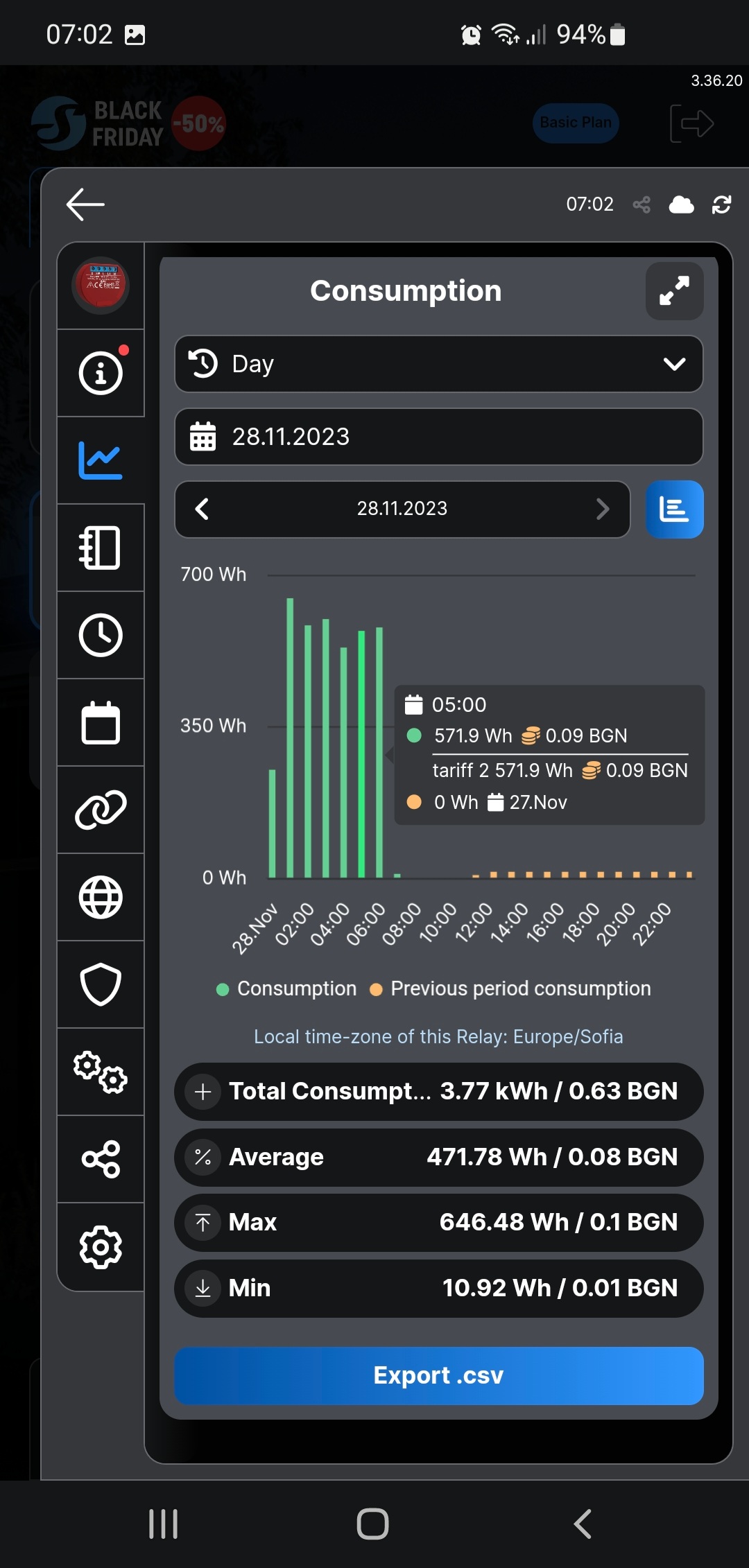The image size is (749, 1568).
Task: Open the globe internet settings icon
Action: 101,897
